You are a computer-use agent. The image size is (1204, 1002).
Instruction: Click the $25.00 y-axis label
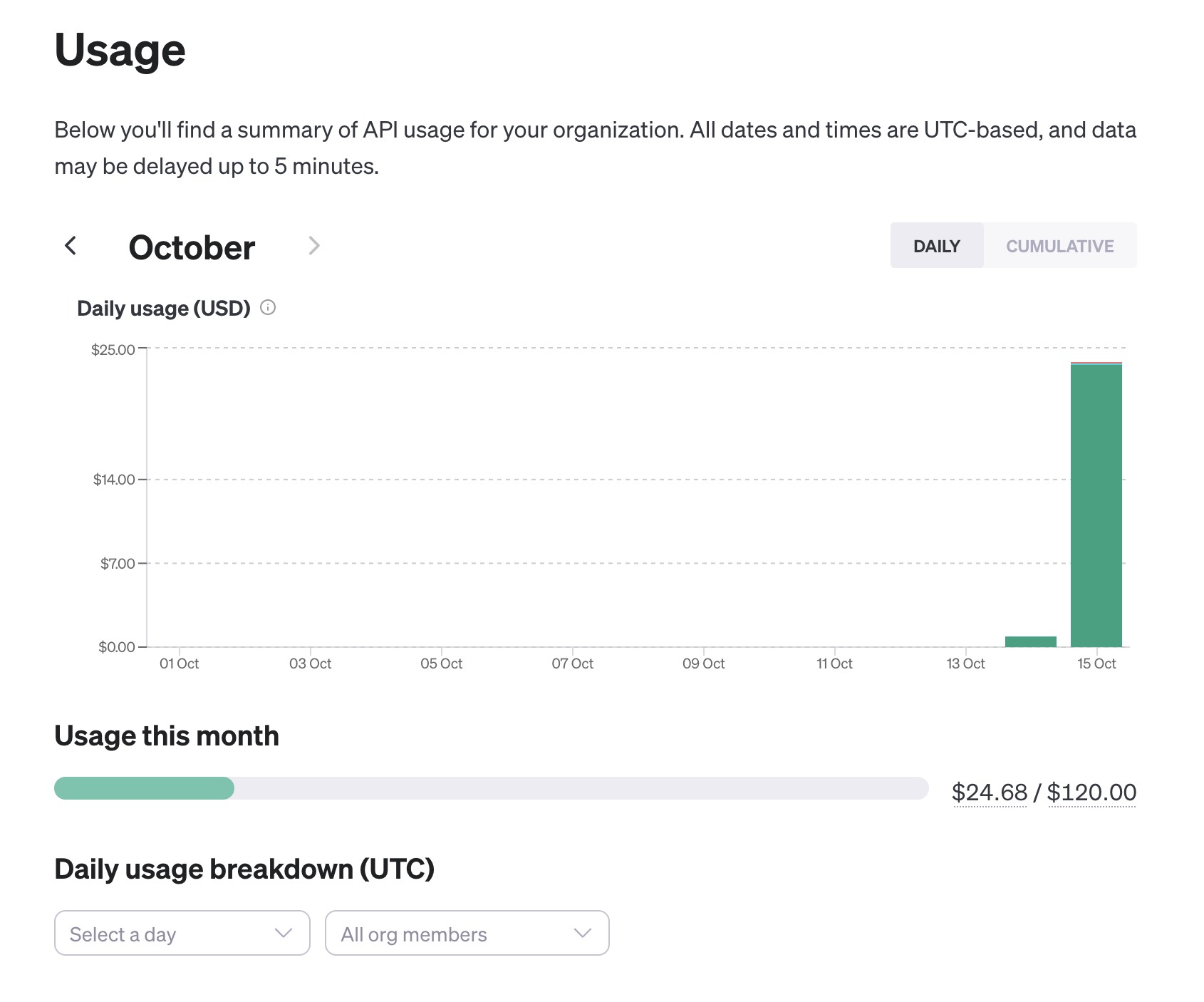[113, 349]
